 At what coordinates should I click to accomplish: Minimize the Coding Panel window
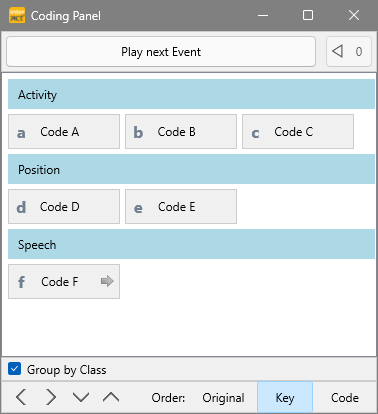[263, 15]
